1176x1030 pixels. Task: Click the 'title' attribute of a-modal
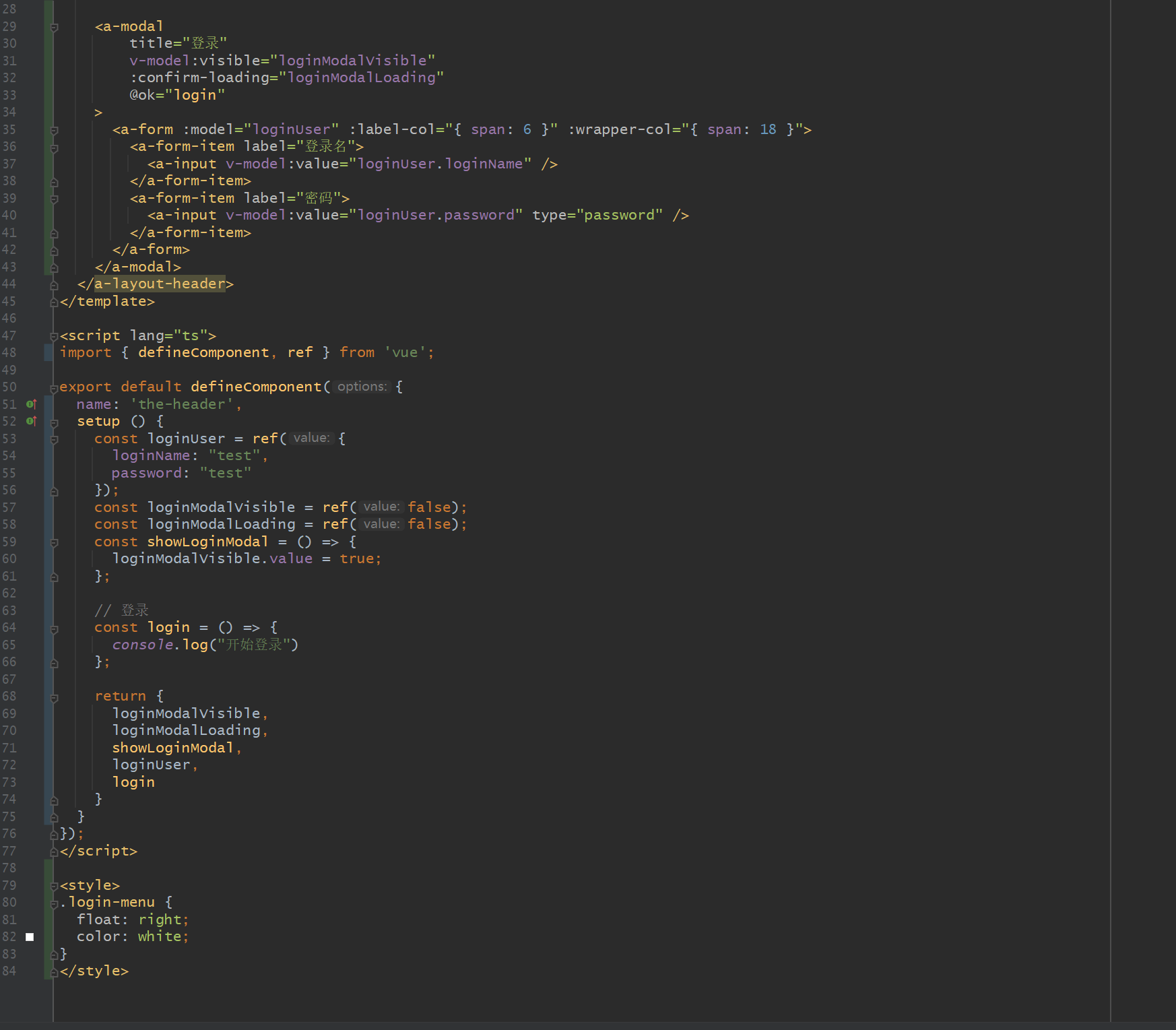tap(152, 43)
